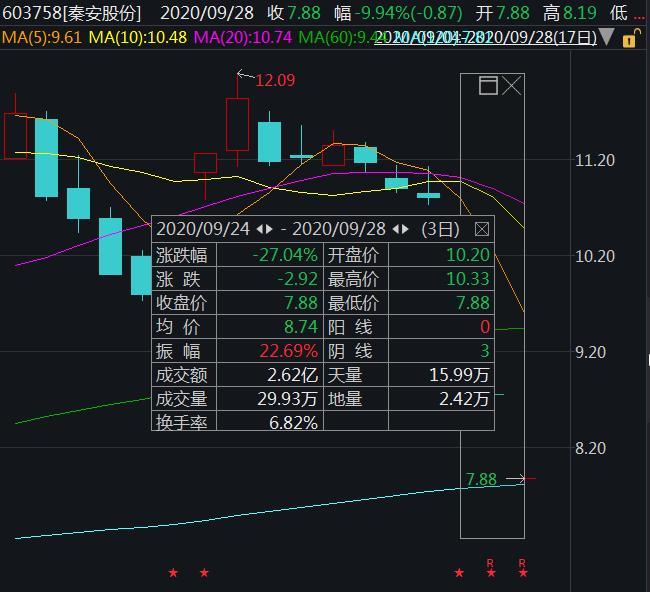Viewport: 650px width, 592px height.
Task: Click the MA(60) indicator label
Action: [x=337, y=38]
